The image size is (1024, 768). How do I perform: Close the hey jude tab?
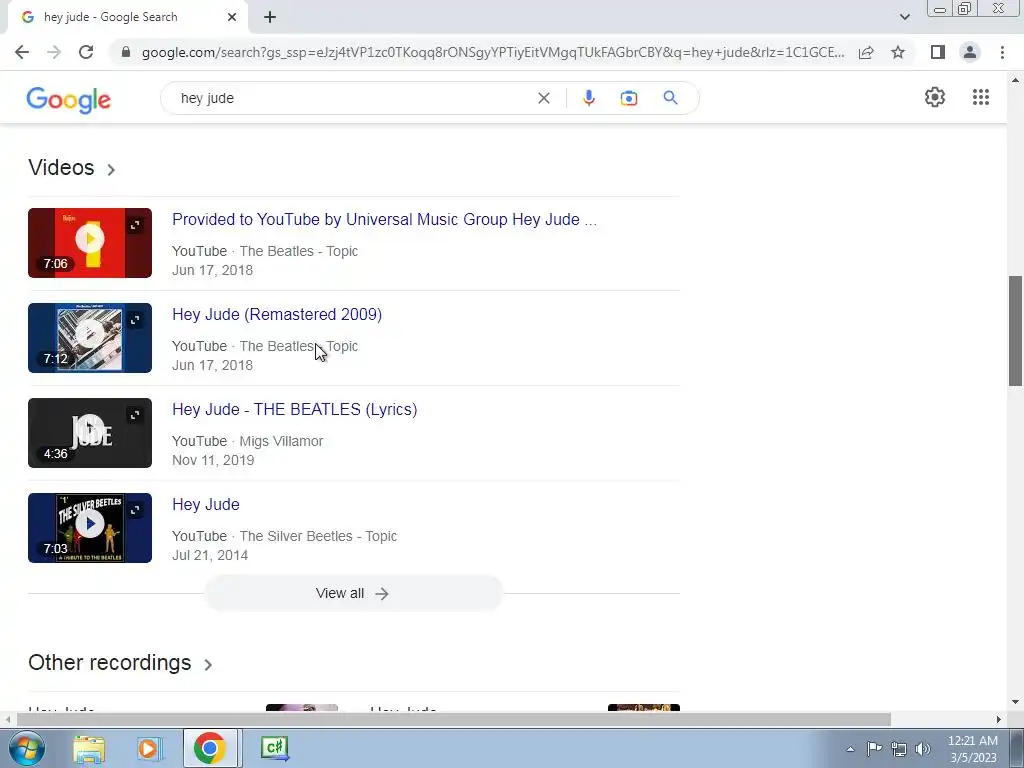(232, 17)
